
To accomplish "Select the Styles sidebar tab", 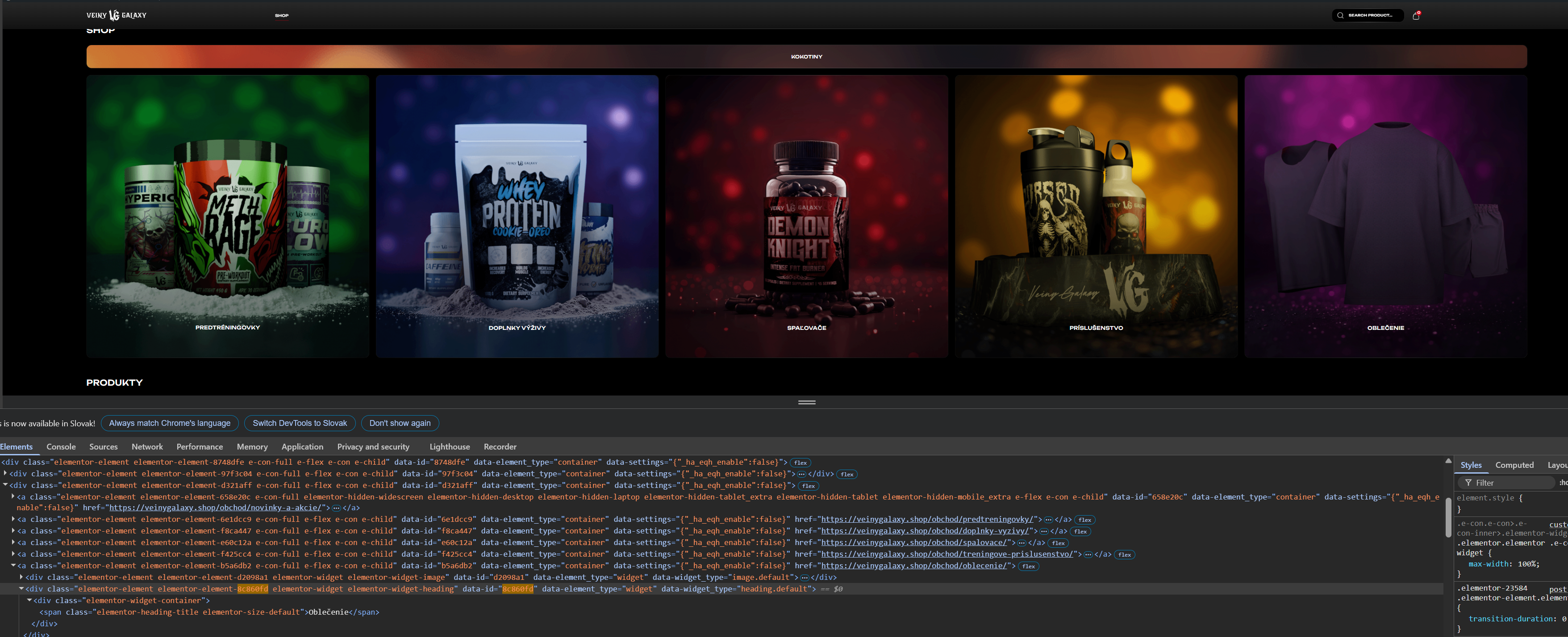I will click(x=1471, y=465).
